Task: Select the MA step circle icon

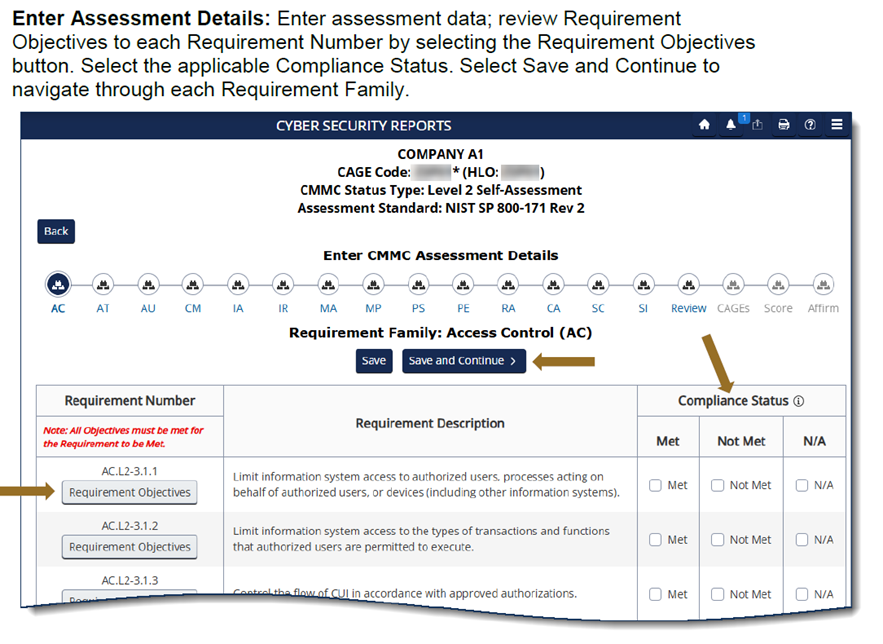Action: tap(328, 285)
